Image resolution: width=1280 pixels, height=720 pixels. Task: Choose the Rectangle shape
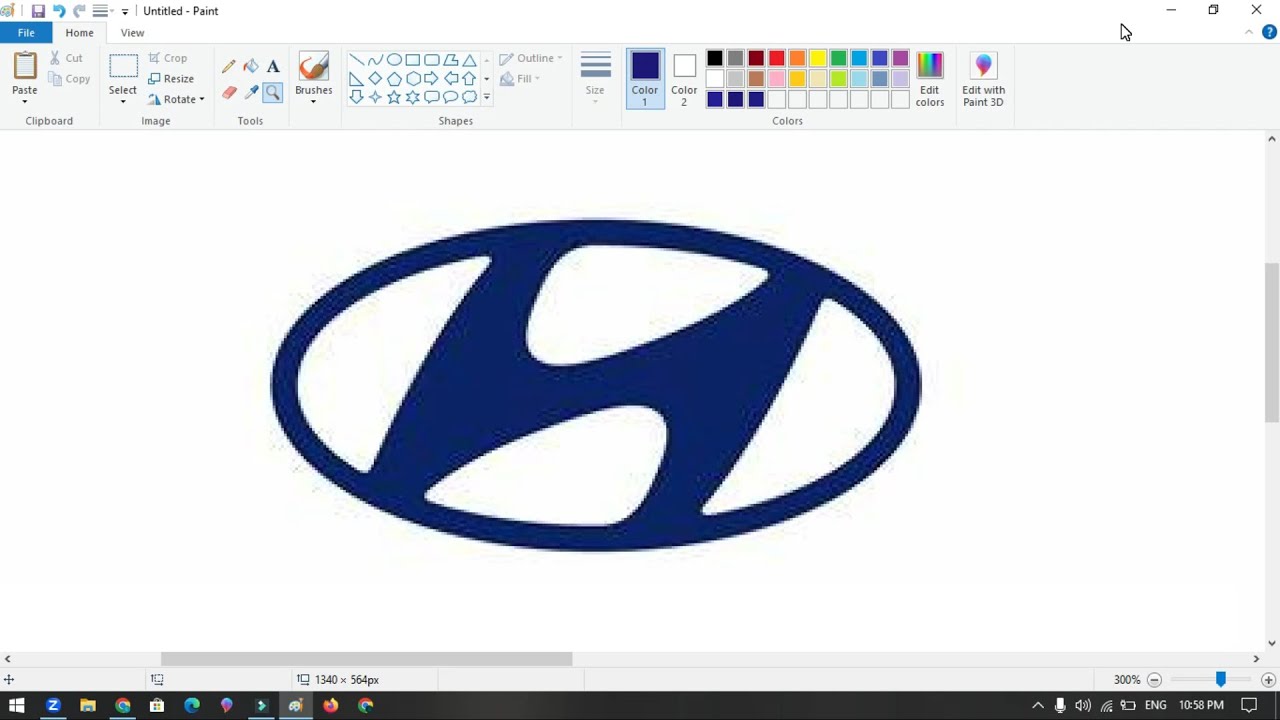[x=413, y=60]
